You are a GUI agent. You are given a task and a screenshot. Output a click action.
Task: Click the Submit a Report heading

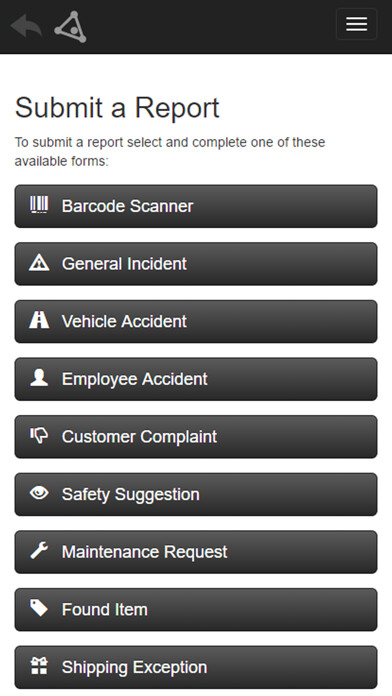pyautogui.click(x=117, y=108)
